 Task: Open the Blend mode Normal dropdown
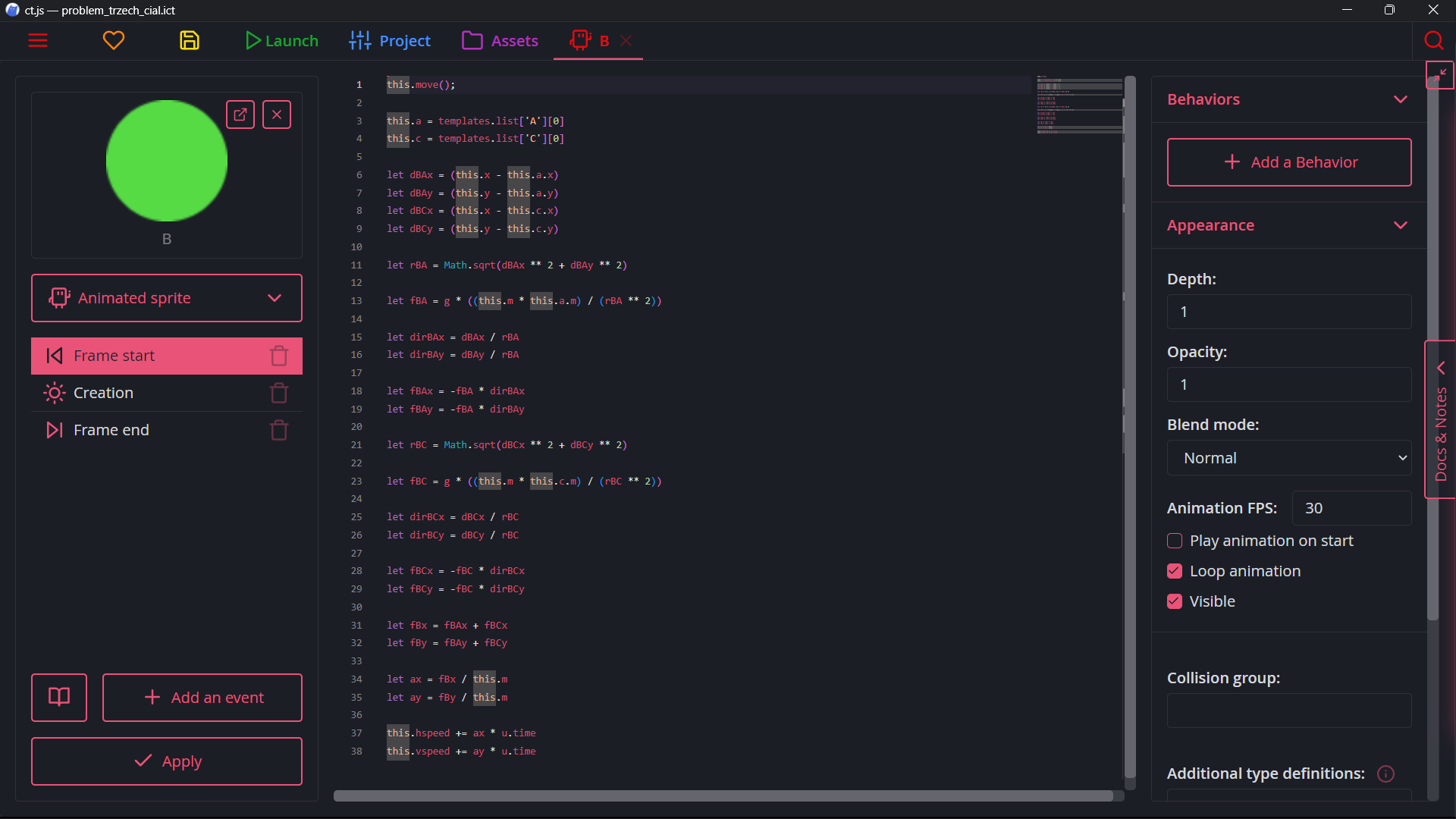tap(1289, 458)
